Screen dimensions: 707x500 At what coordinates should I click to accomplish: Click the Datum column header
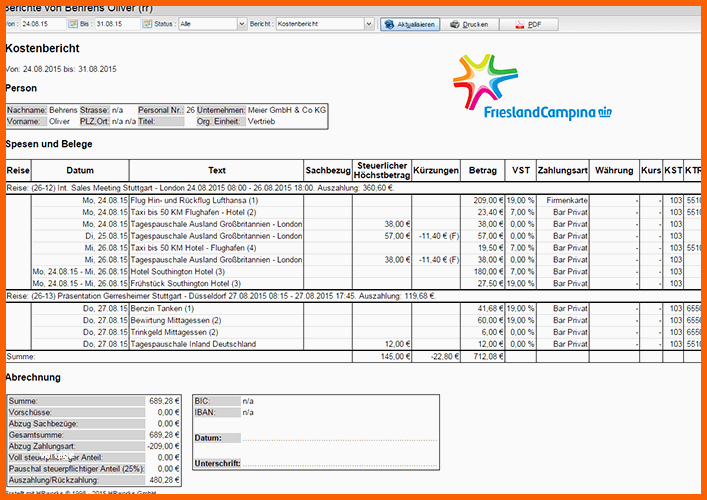(x=80, y=170)
